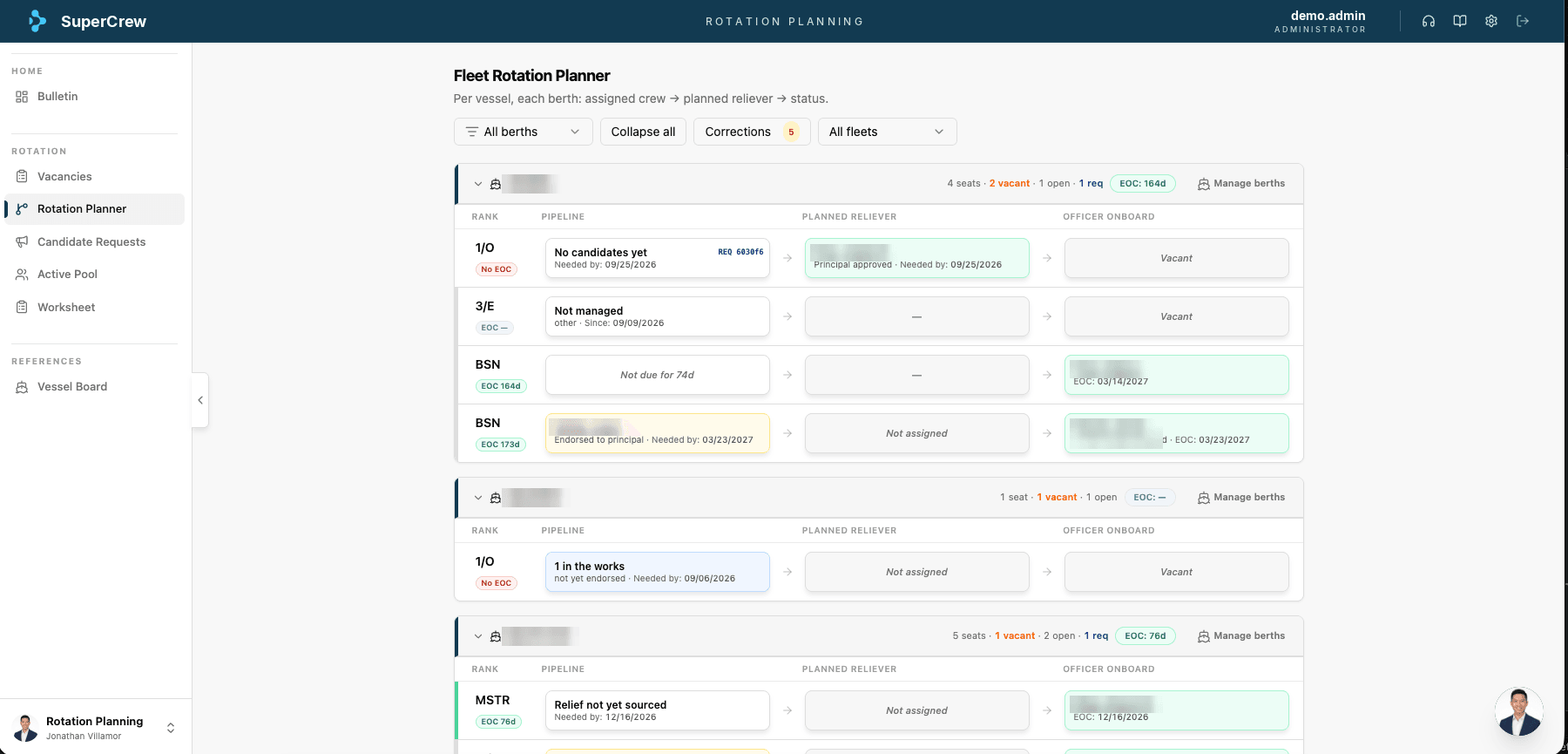Viewport: 1568px width, 754px height.
Task: Click Collapse all button
Action: click(643, 132)
